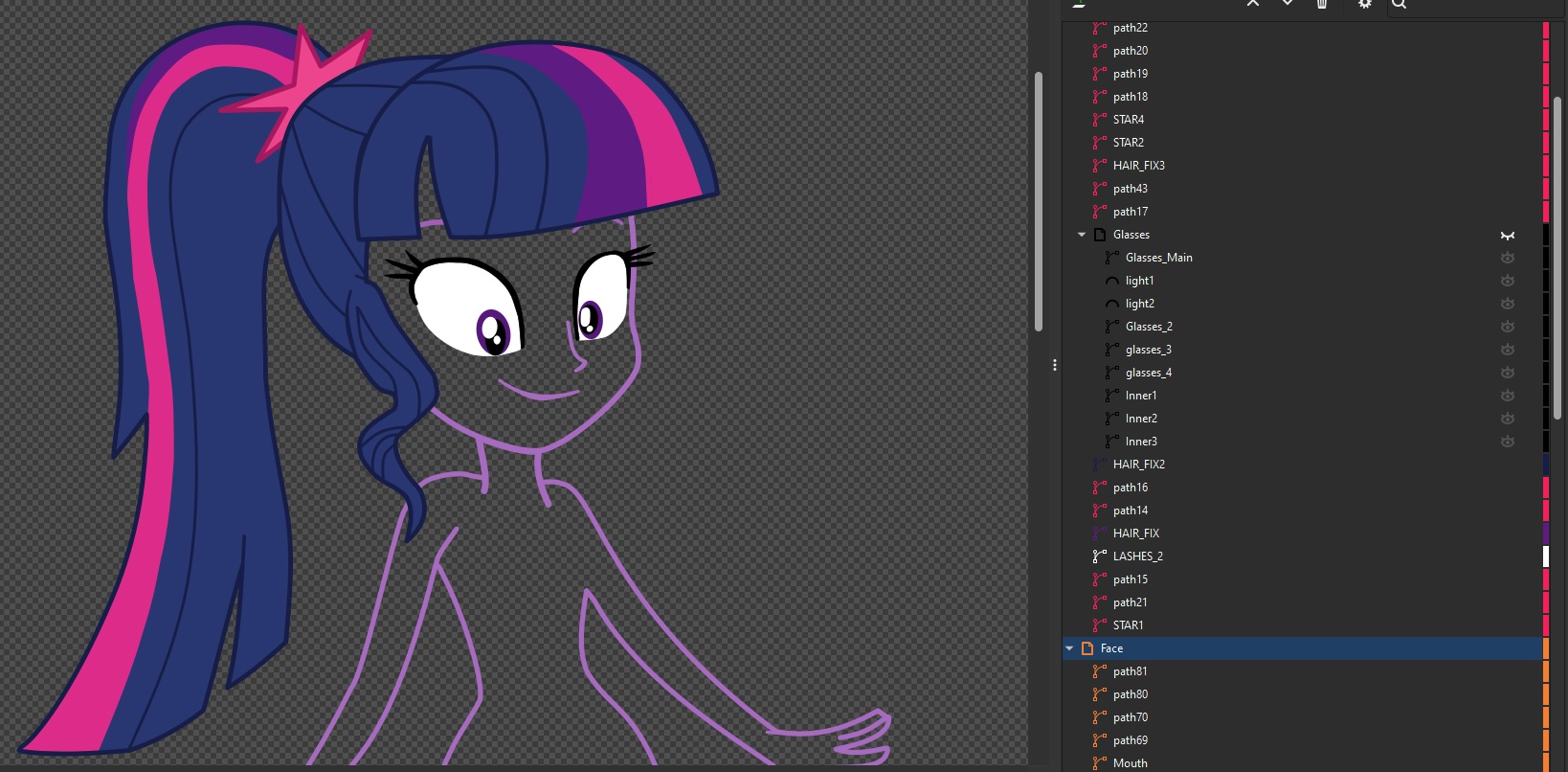Click the path icon beside path14

point(1100,511)
